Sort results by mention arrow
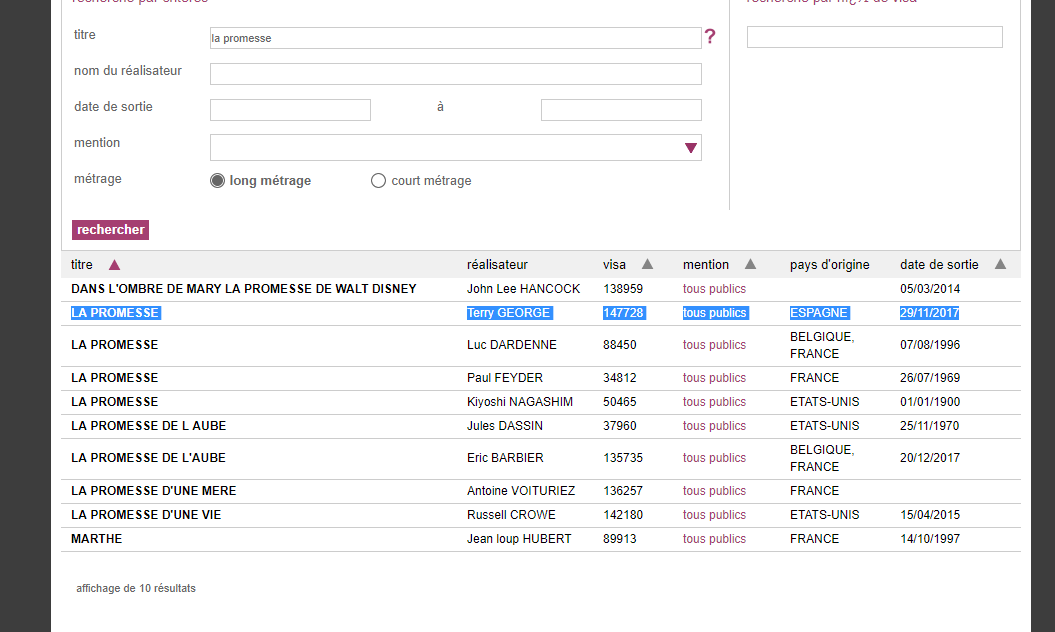 [750, 264]
